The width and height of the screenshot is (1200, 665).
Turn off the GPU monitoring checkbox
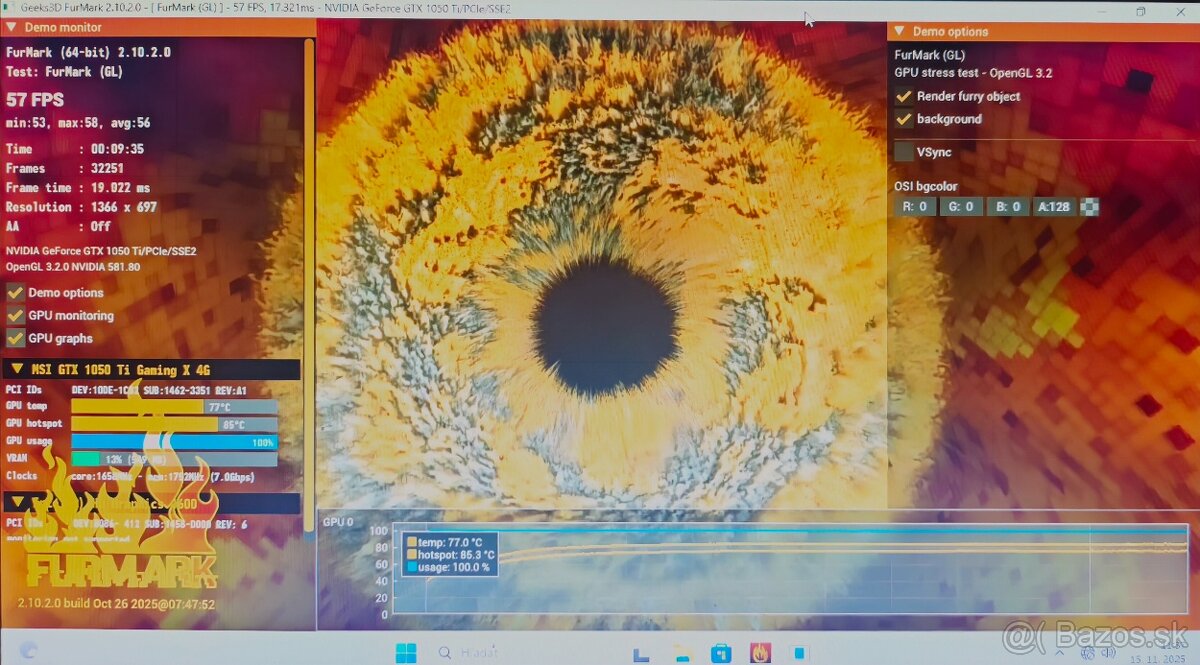(16, 315)
